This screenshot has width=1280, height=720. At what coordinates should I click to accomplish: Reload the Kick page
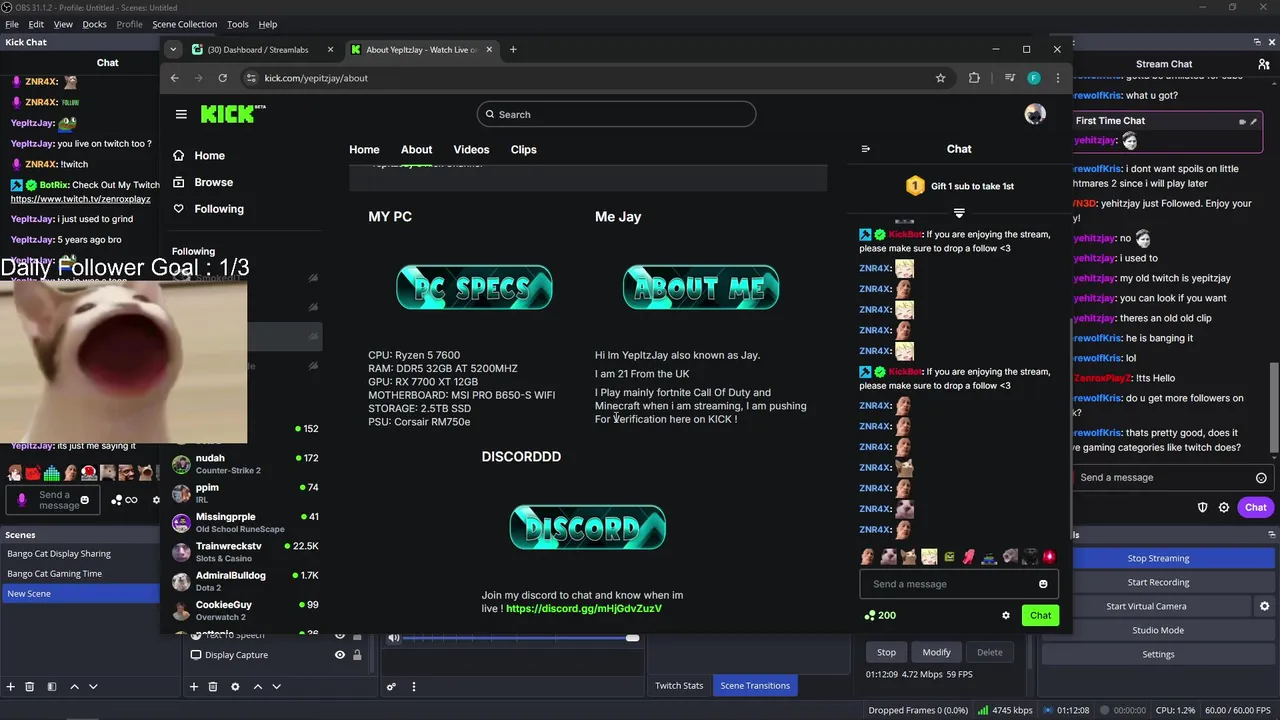222,78
